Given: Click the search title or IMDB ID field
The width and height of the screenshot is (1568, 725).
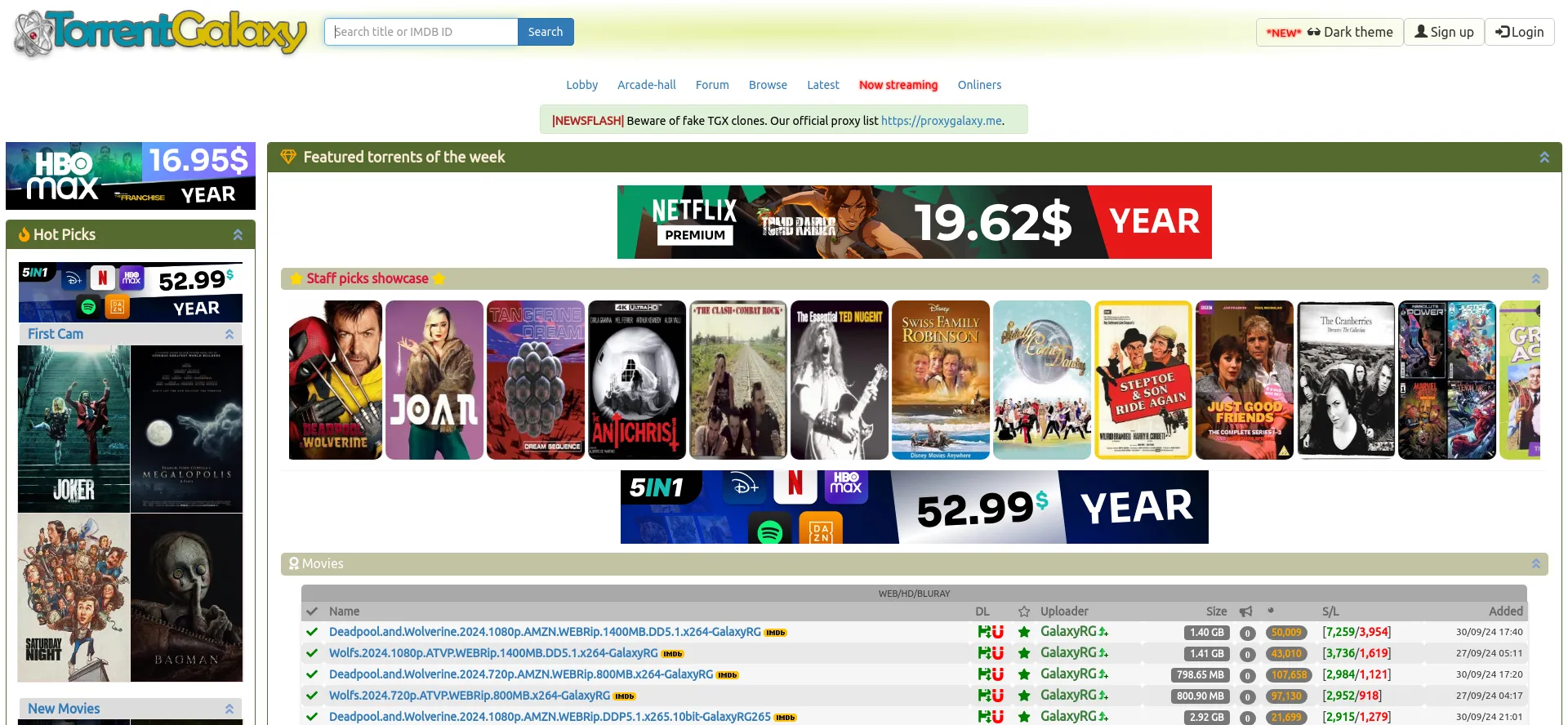Looking at the screenshot, I should (421, 32).
